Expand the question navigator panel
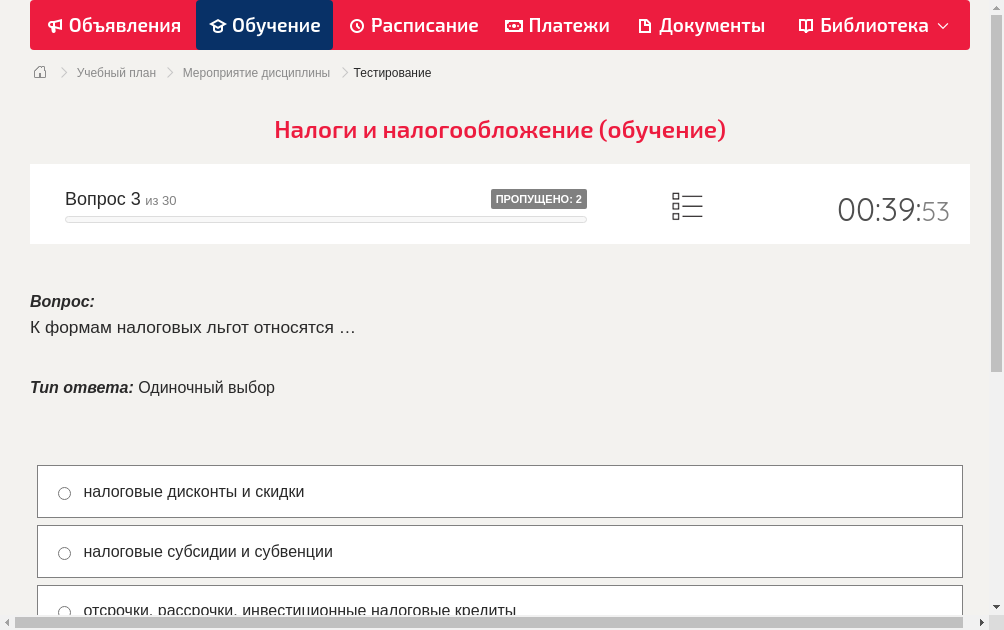The width and height of the screenshot is (1004, 630). [687, 205]
